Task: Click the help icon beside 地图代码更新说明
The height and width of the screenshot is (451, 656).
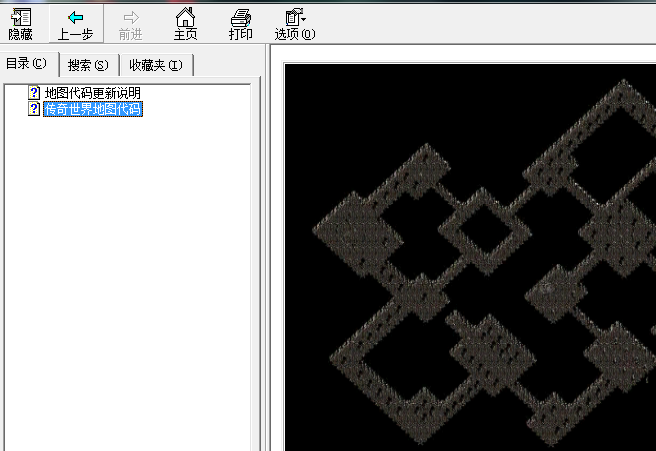Action: tap(34, 92)
